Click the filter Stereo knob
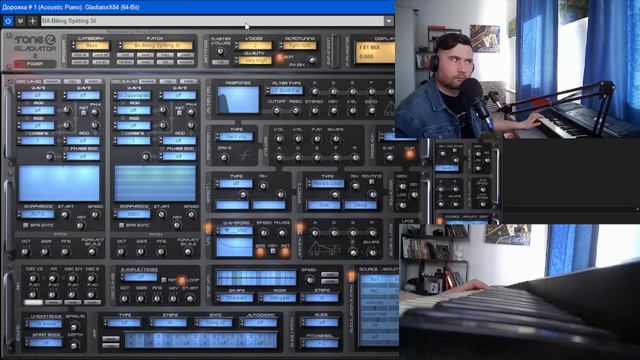 [x=314, y=111]
